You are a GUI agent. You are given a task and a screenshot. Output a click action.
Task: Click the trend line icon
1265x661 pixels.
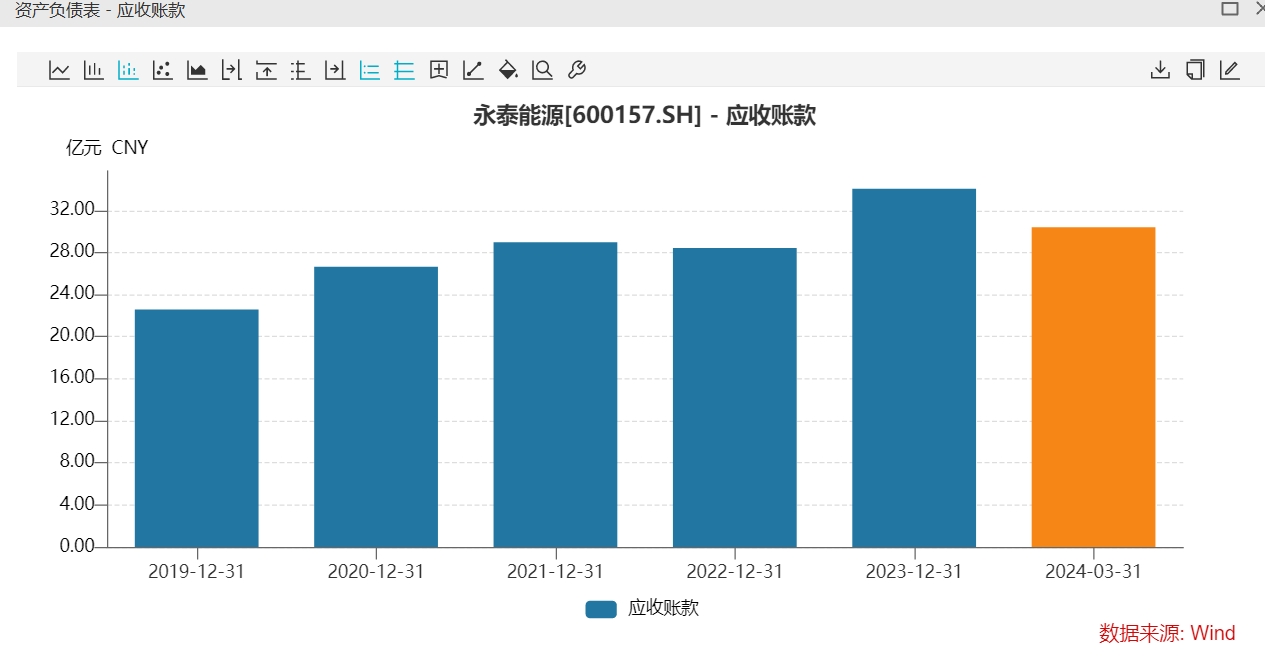click(473, 70)
